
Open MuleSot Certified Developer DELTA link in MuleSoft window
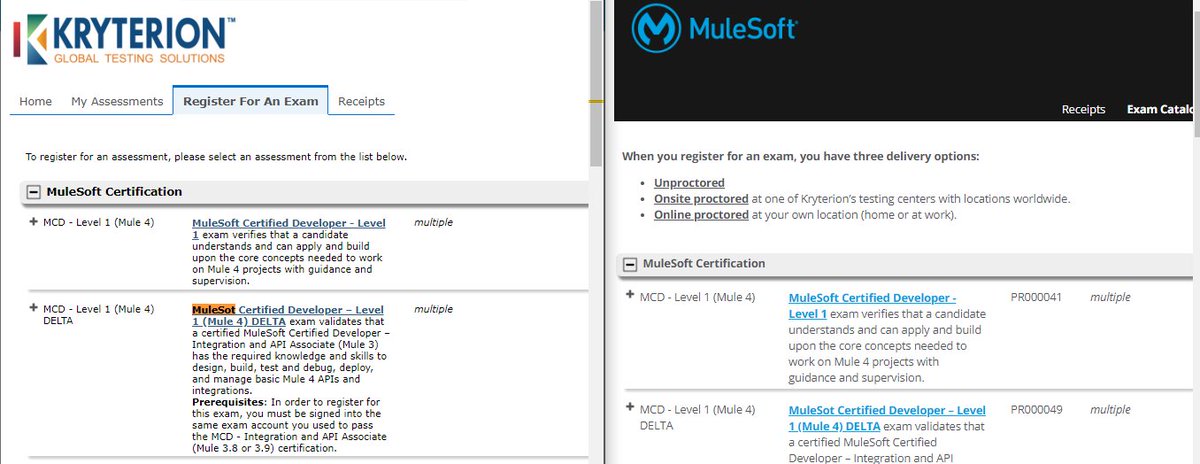[x=887, y=418]
